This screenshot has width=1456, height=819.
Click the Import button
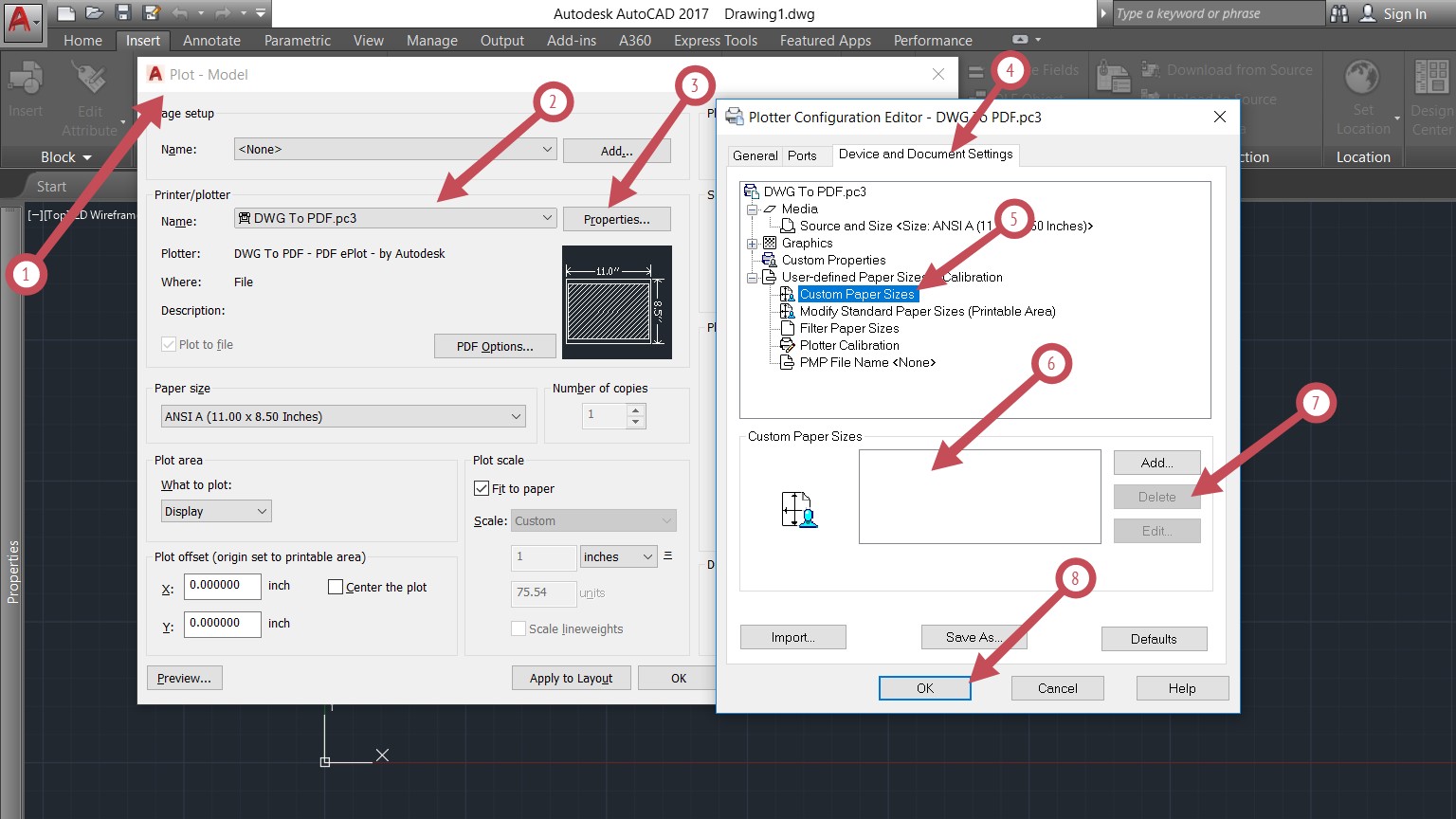(793, 637)
